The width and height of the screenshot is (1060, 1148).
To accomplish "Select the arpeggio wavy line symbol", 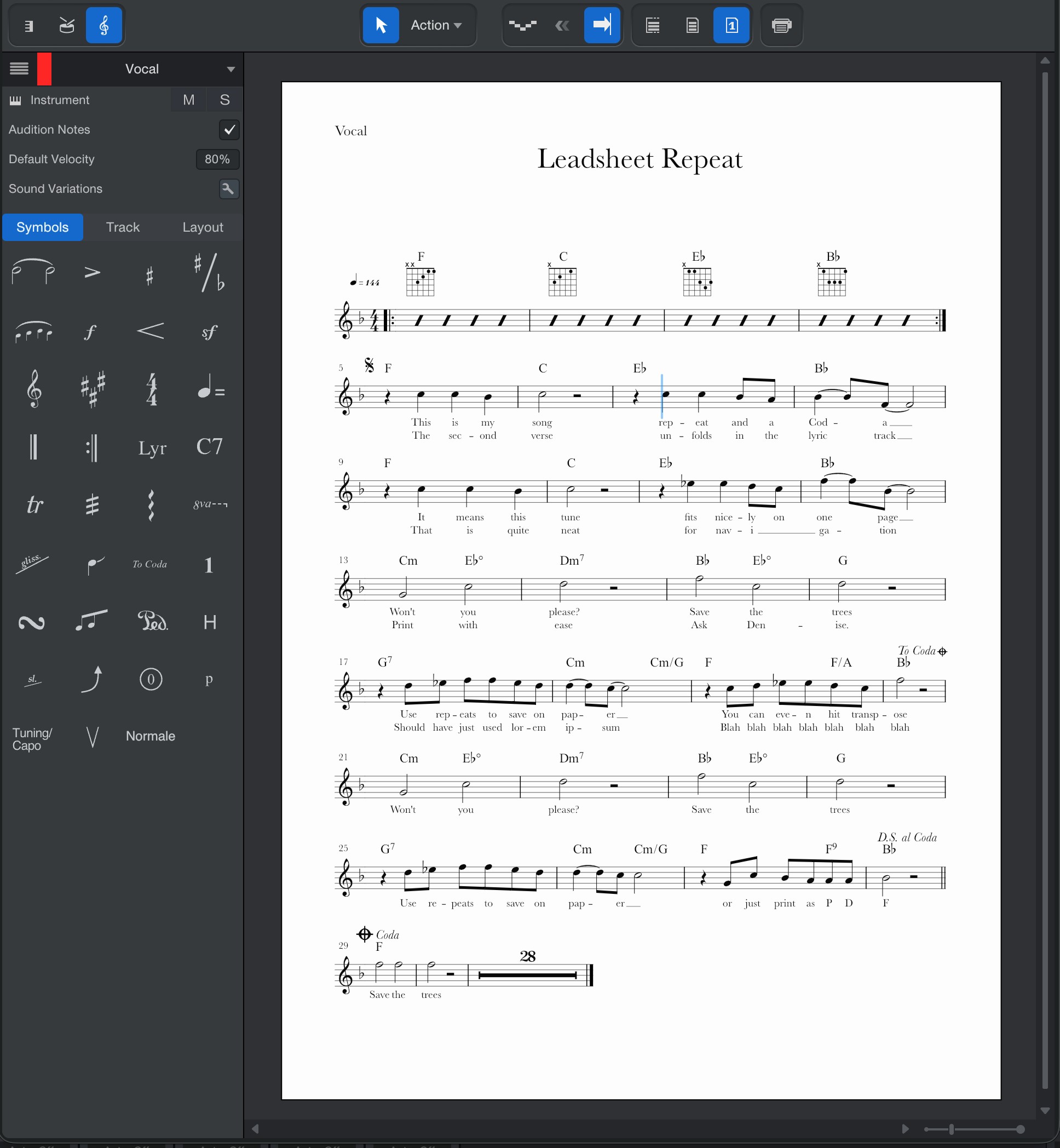I will pos(151,505).
